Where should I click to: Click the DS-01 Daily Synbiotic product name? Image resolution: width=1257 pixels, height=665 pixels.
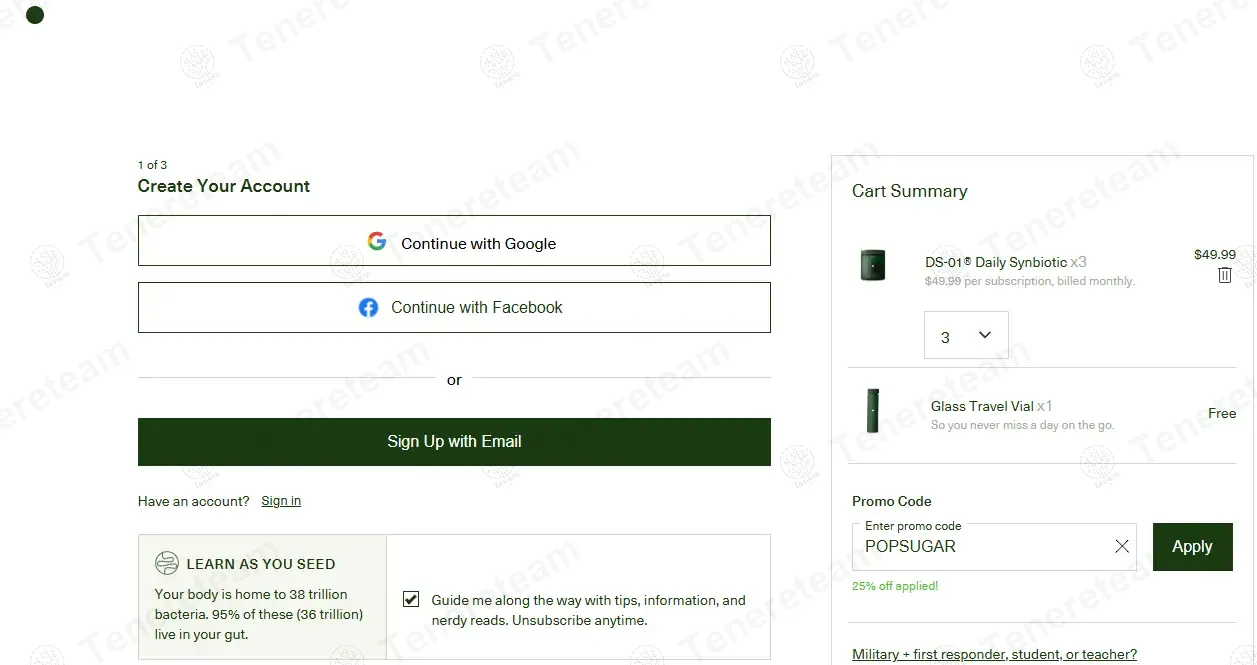996,262
